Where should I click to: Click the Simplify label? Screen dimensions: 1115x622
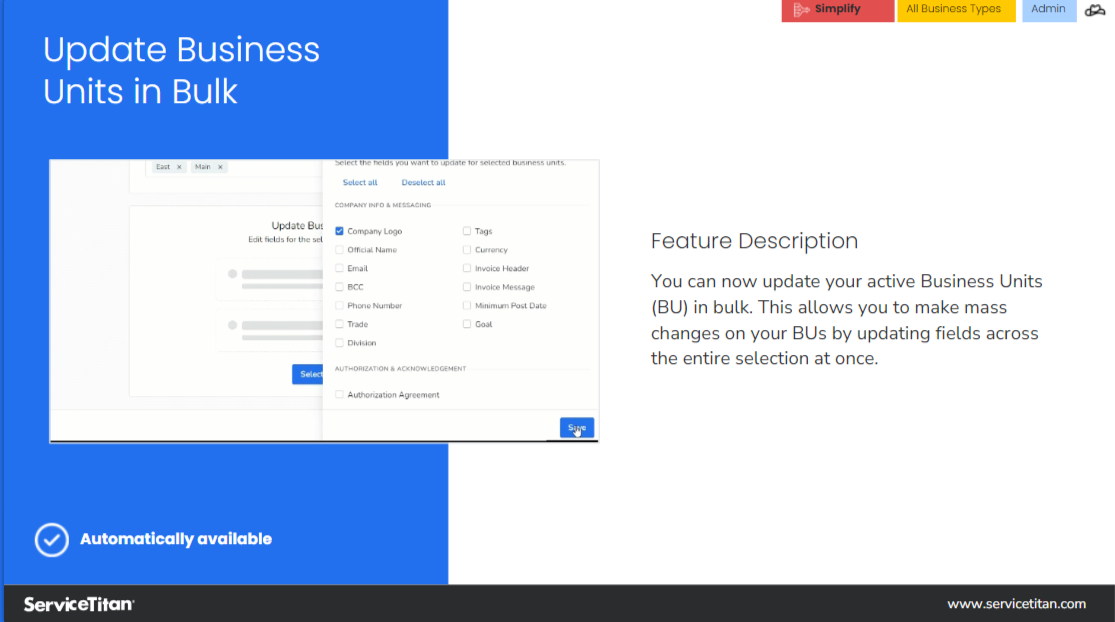point(838,9)
